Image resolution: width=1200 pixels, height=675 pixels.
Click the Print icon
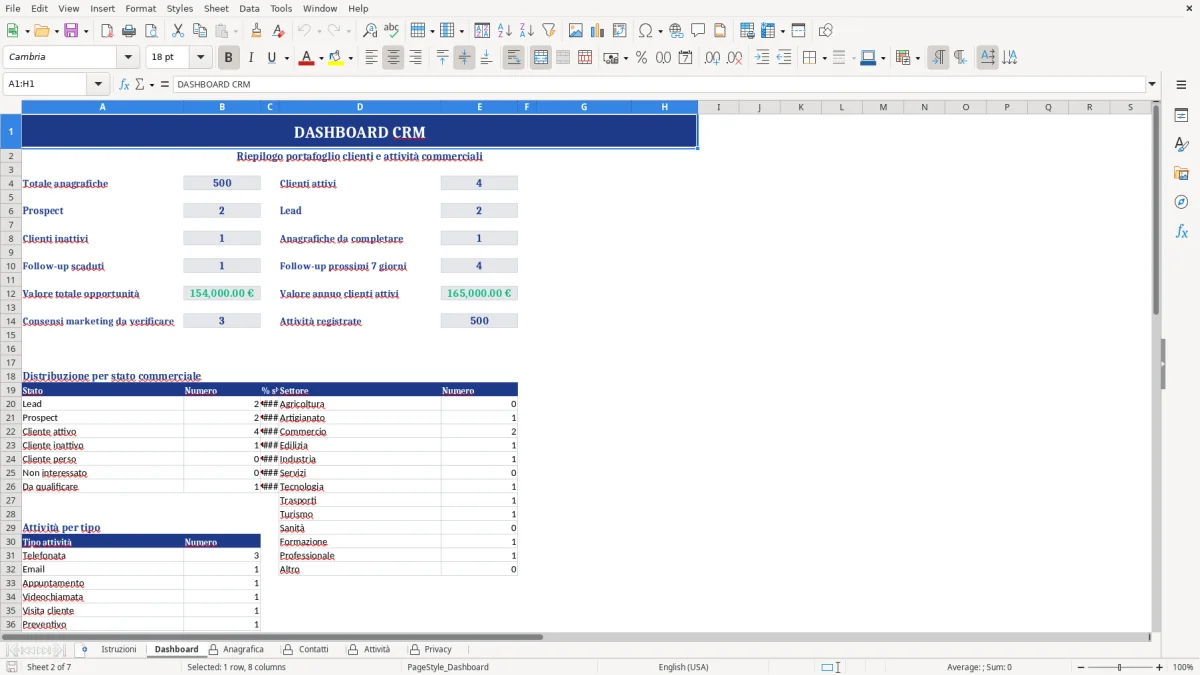[x=129, y=31]
